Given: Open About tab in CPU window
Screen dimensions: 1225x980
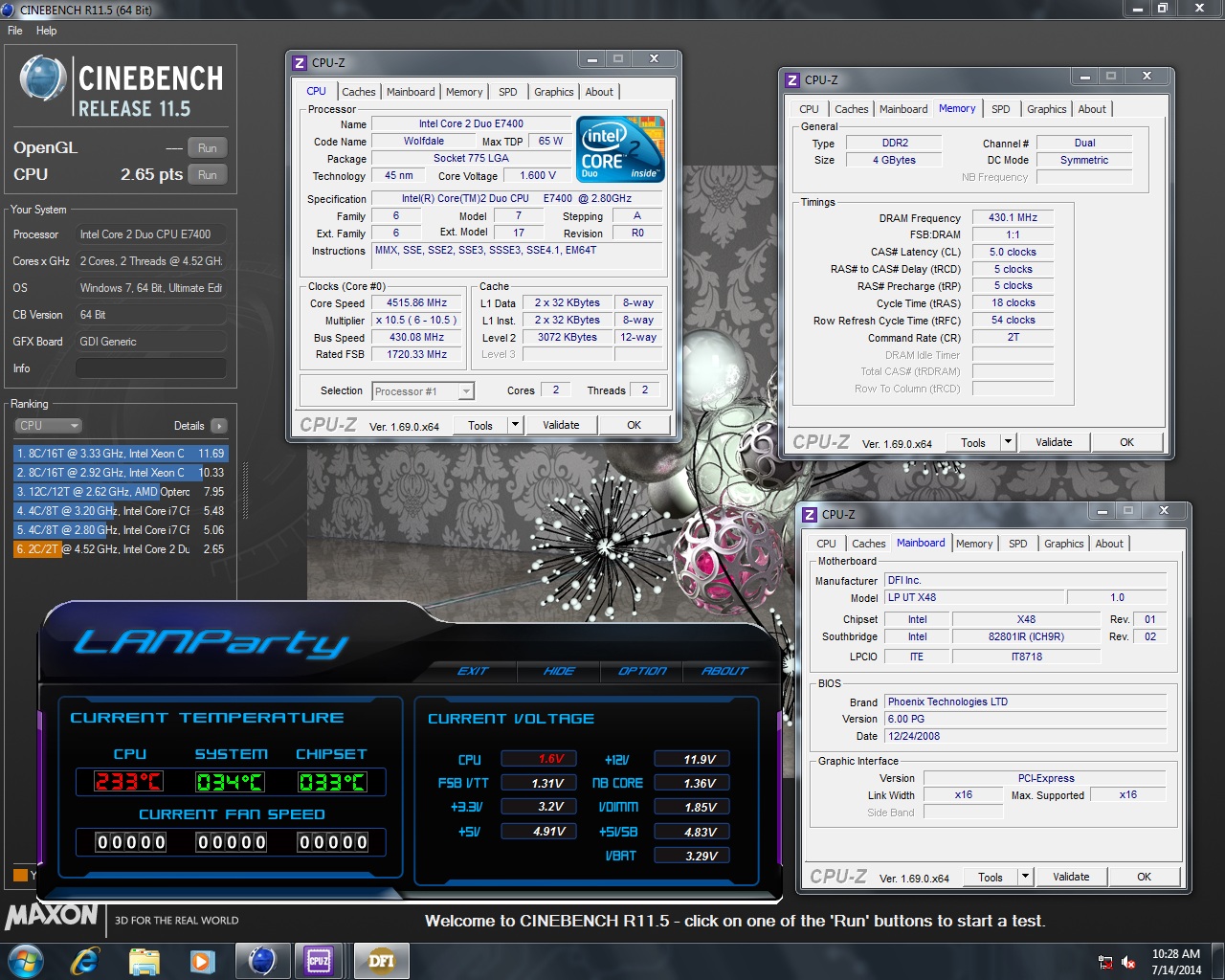Looking at the screenshot, I should tap(599, 92).
